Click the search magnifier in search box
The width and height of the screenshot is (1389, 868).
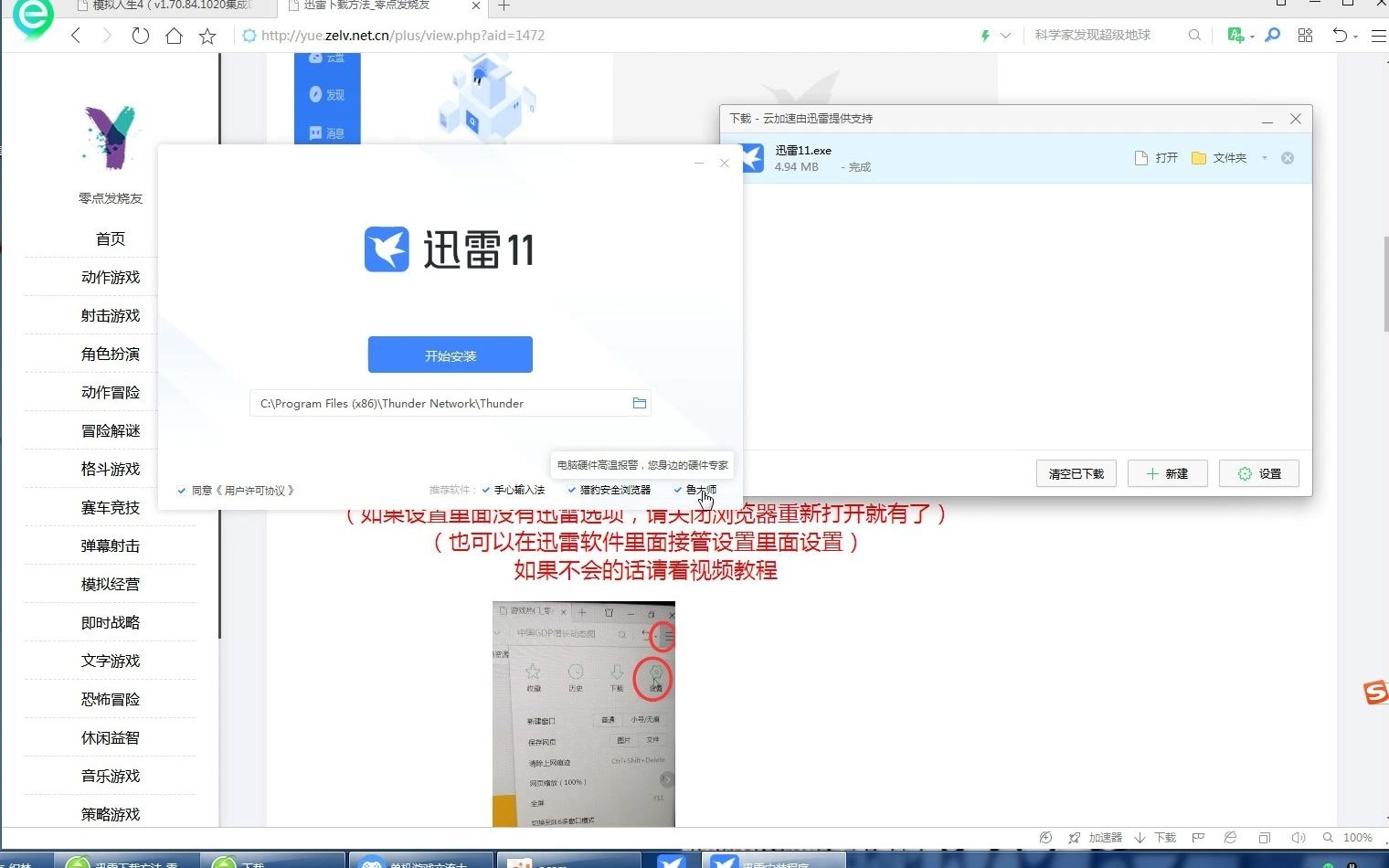point(1194,36)
